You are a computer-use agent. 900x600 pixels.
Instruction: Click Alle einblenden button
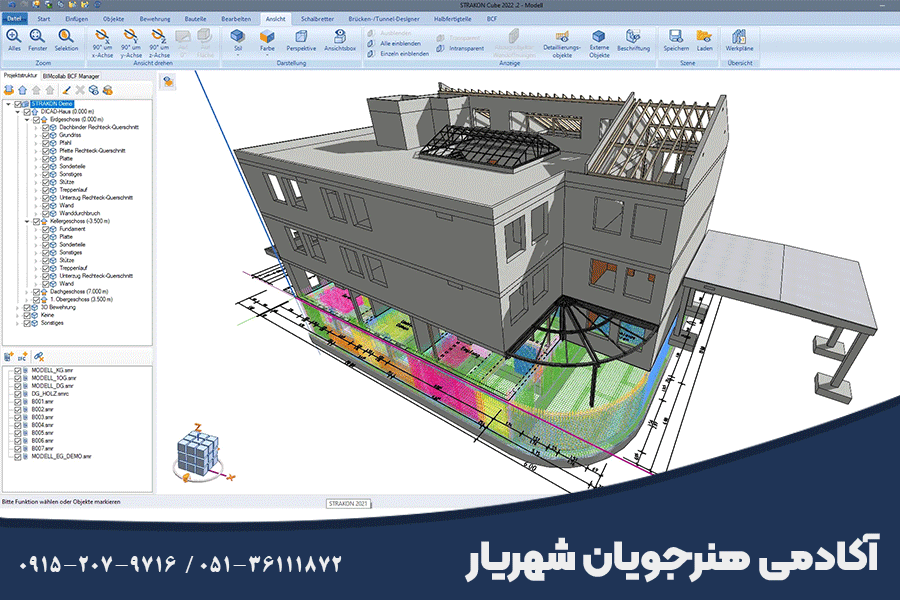[x=400, y=44]
